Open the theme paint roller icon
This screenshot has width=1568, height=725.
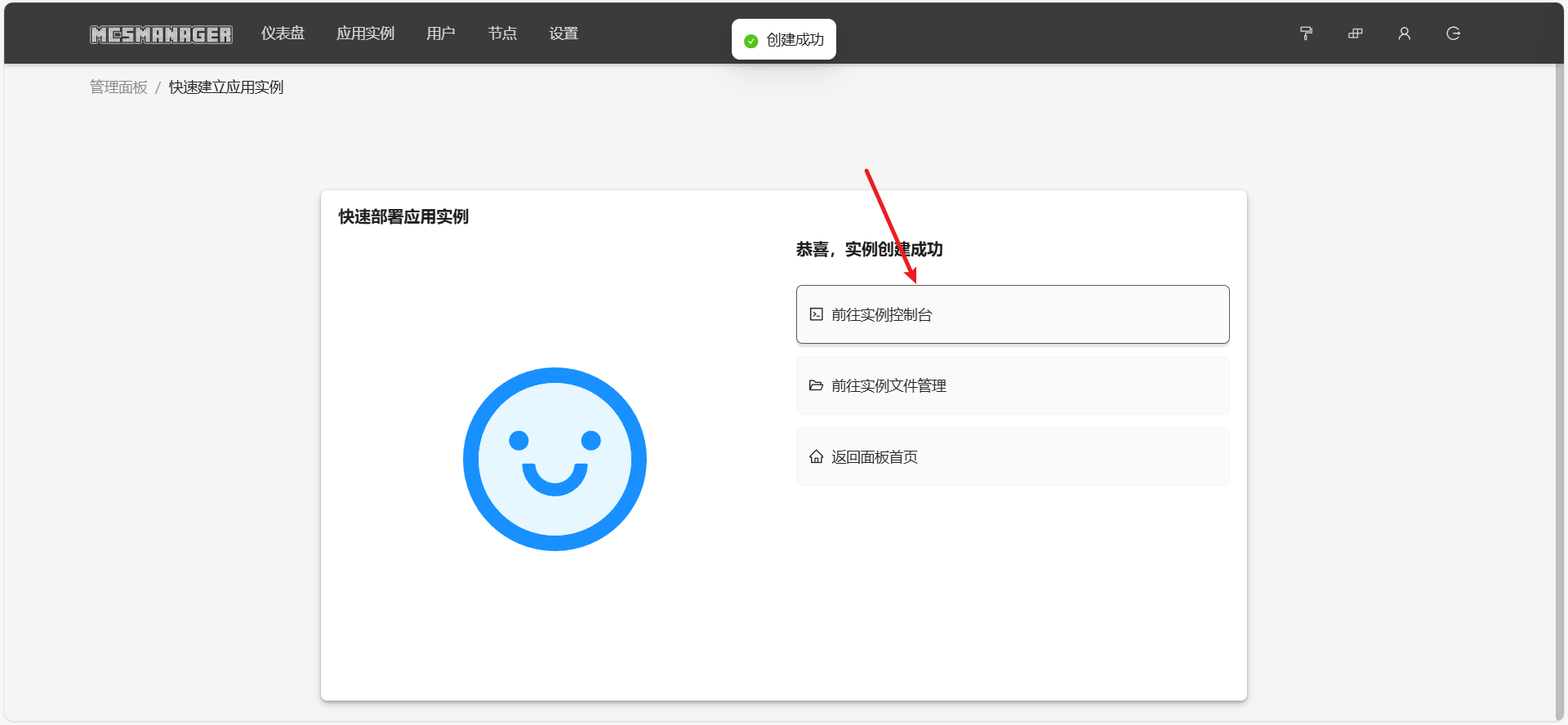point(1306,33)
